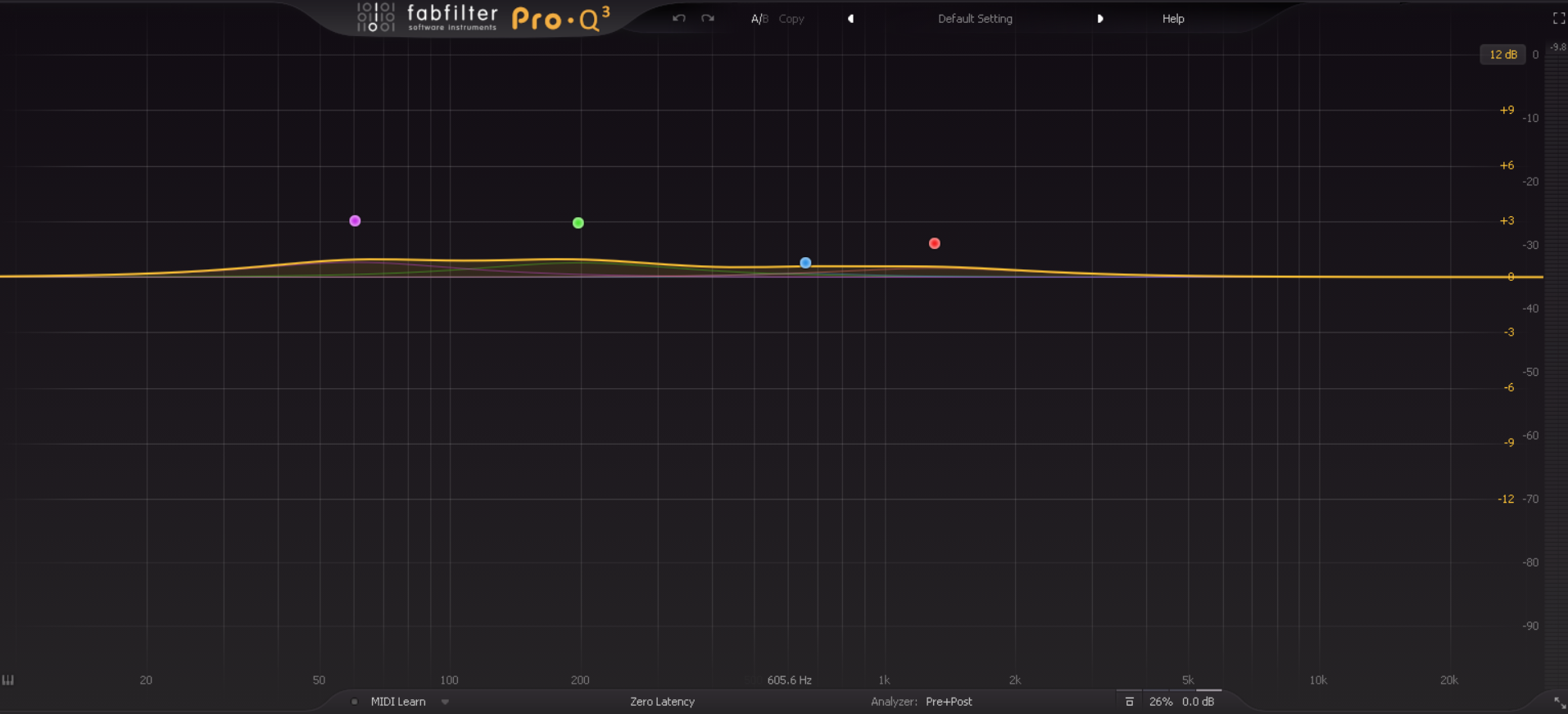This screenshot has height=714, width=1568.
Task: Open the Zero Latency processing mode menu
Action: 662,702
